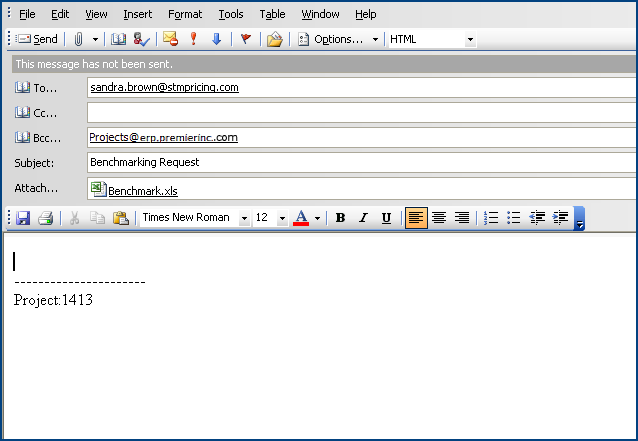638x441 pixels.
Task: Click the red Message Flag icon
Action: pos(245,39)
